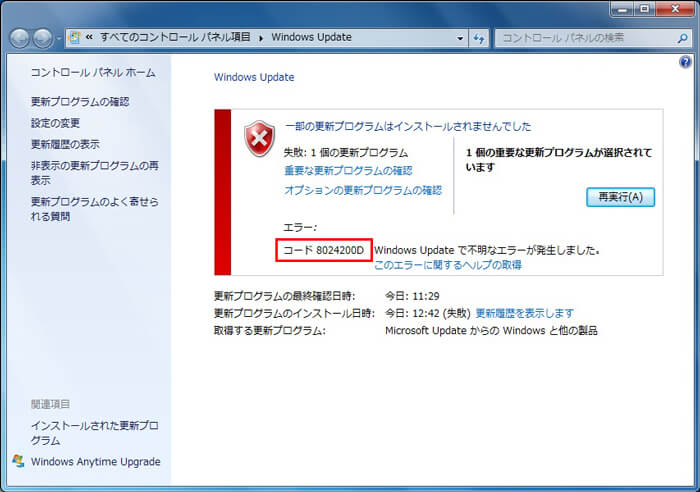Click the Back navigation arrow button
This screenshot has width=700, height=492.
[20, 38]
